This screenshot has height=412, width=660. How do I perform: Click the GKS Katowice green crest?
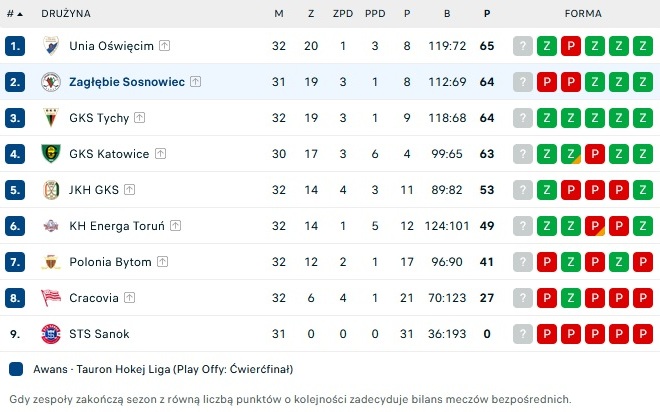click(51, 154)
